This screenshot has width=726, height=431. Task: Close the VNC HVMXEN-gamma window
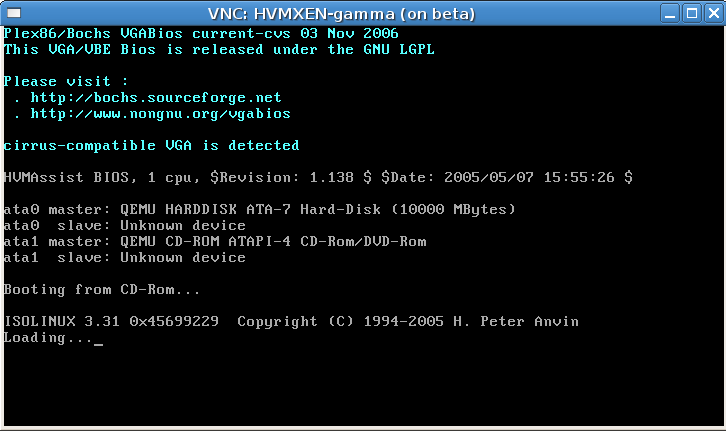point(713,13)
